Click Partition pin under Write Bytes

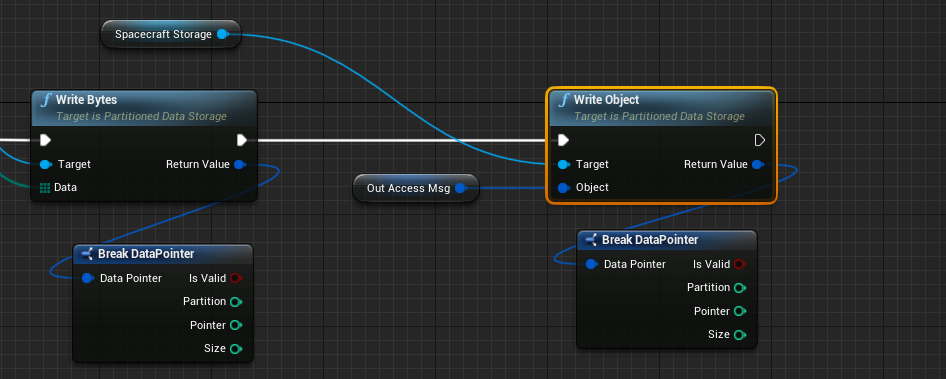236,301
